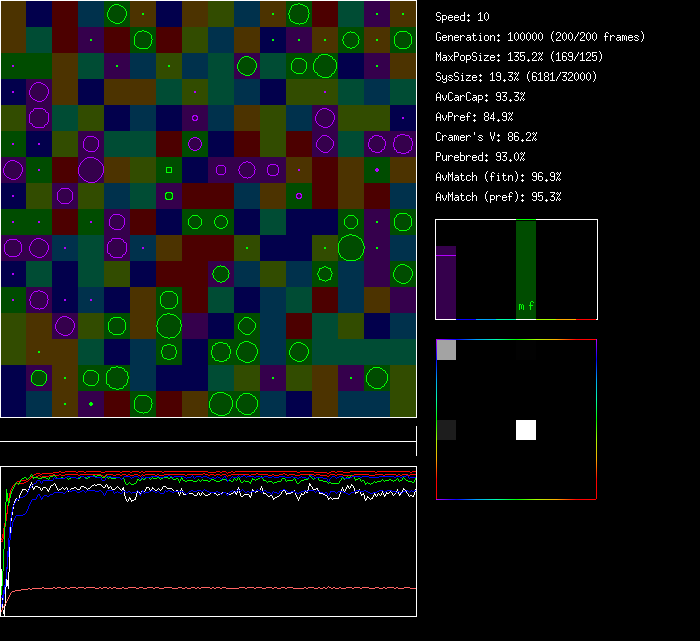Viewport: 700px width, 641px height.
Task: Click the light gray square in the matrix corner
Action: click(447, 350)
